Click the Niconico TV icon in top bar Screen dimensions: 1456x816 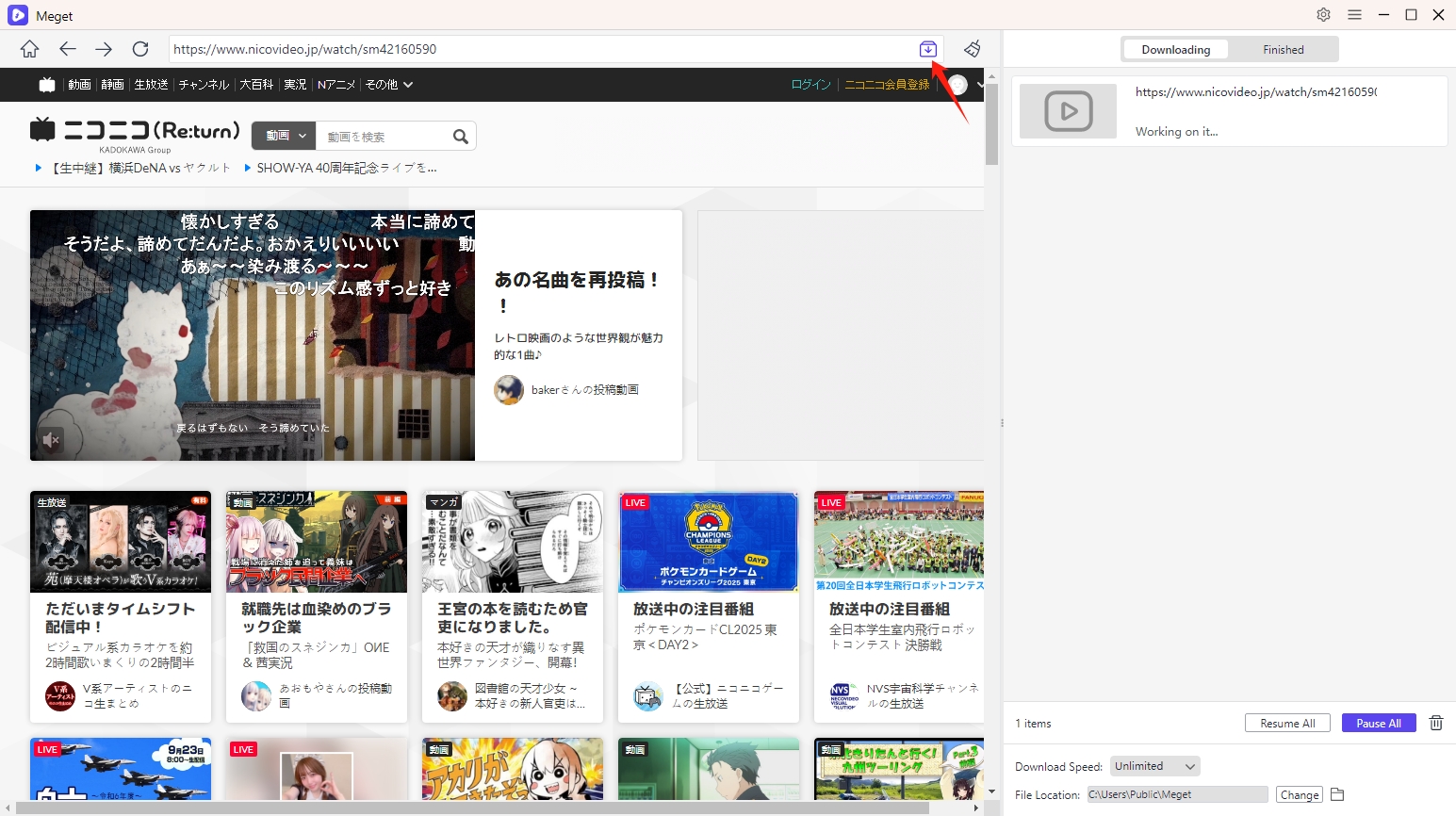[x=47, y=85]
